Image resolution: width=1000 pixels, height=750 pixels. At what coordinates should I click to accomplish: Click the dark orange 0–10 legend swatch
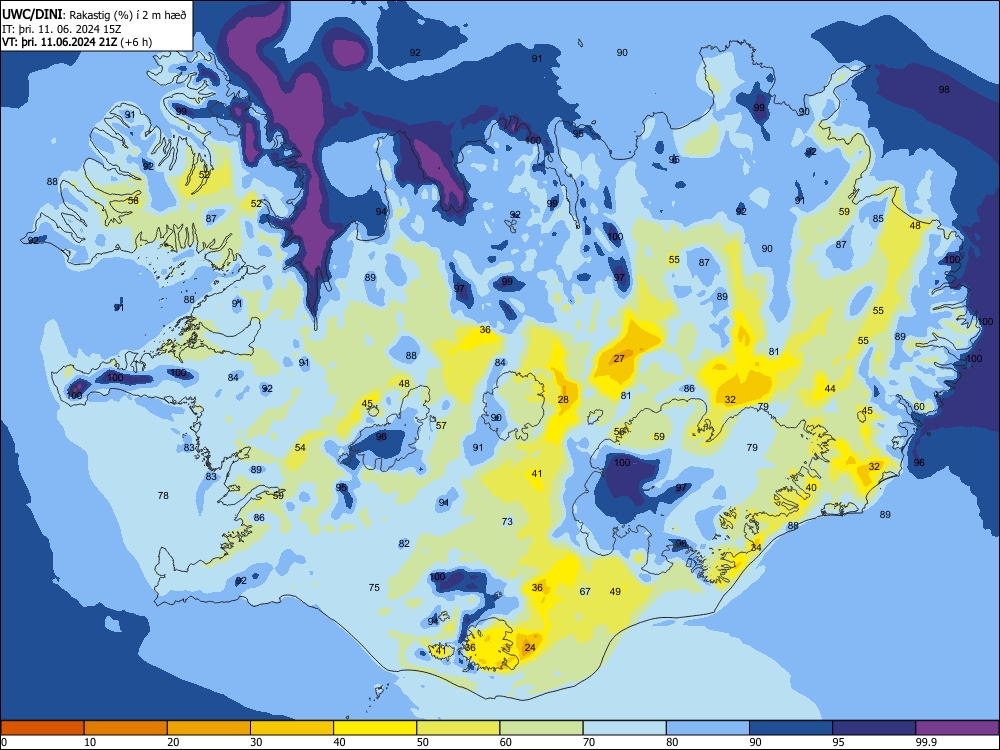coord(42,728)
